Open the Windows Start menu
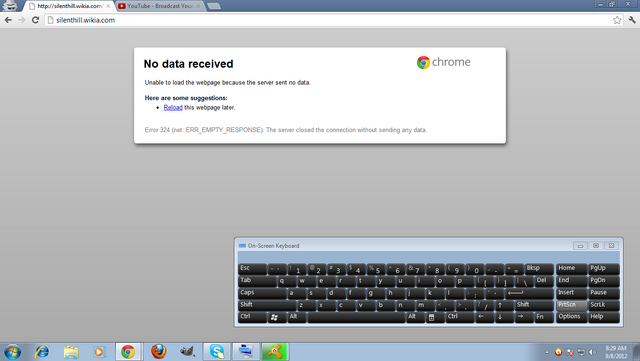Screen dimensions: 640x361 [12, 352]
